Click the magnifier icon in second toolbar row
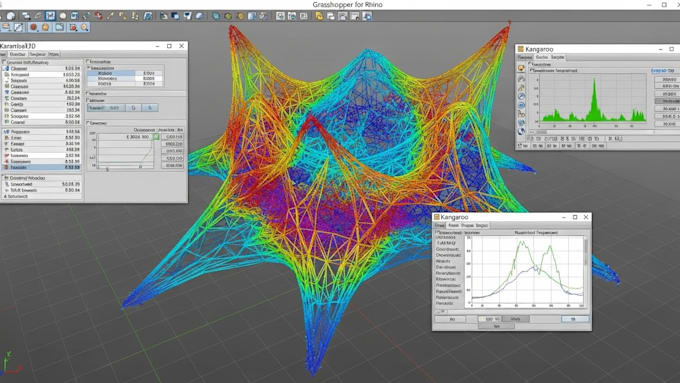The width and height of the screenshot is (680, 383). [x=85, y=27]
